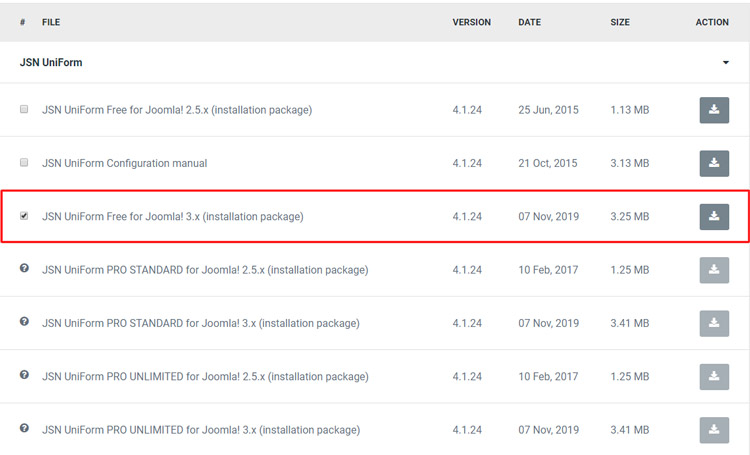Click the date 25 Jun, 2015
Image resolution: width=750 pixels, height=455 pixels.
[x=548, y=110]
